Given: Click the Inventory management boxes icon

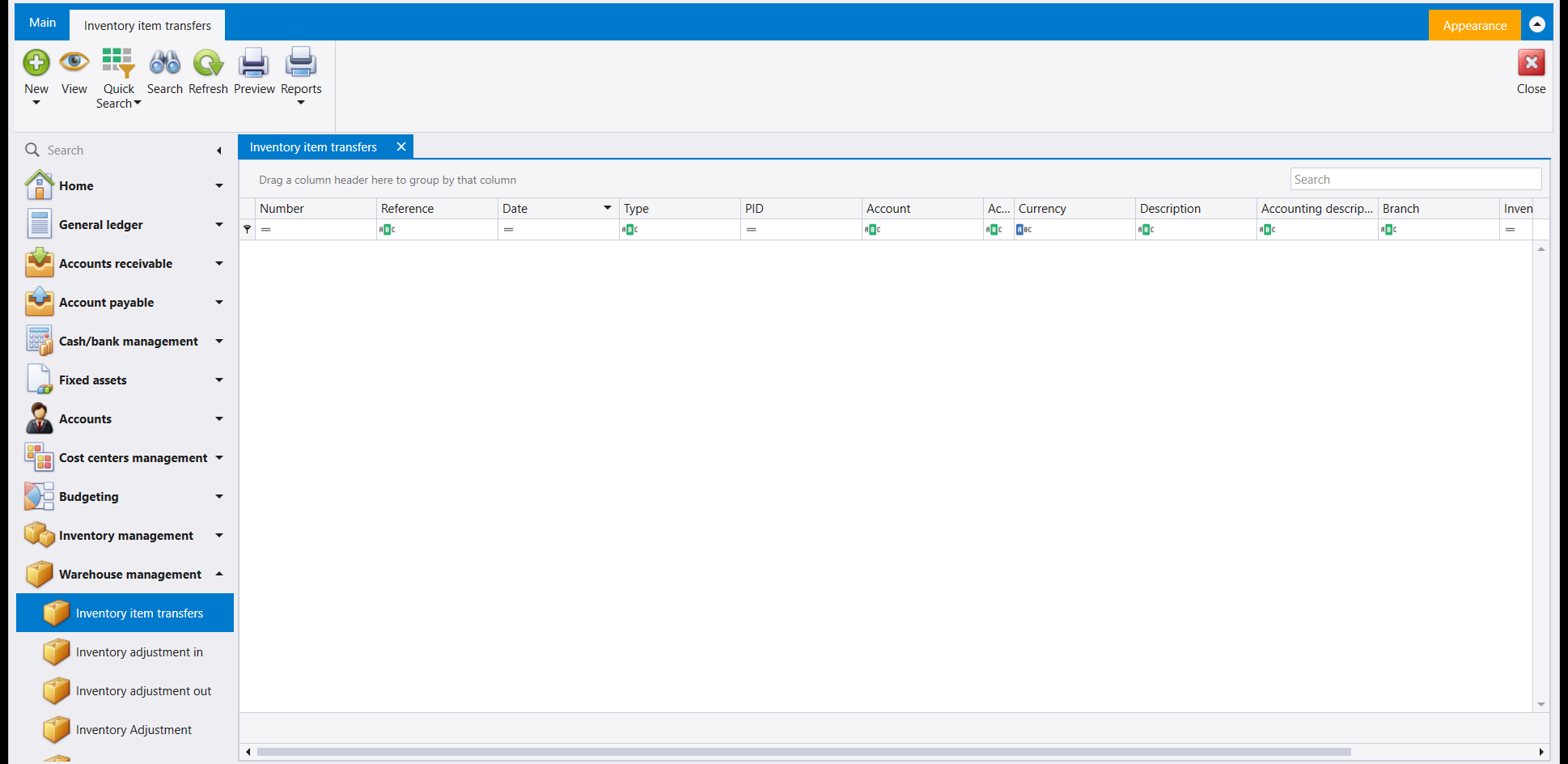Looking at the screenshot, I should pyautogui.click(x=39, y=535).
